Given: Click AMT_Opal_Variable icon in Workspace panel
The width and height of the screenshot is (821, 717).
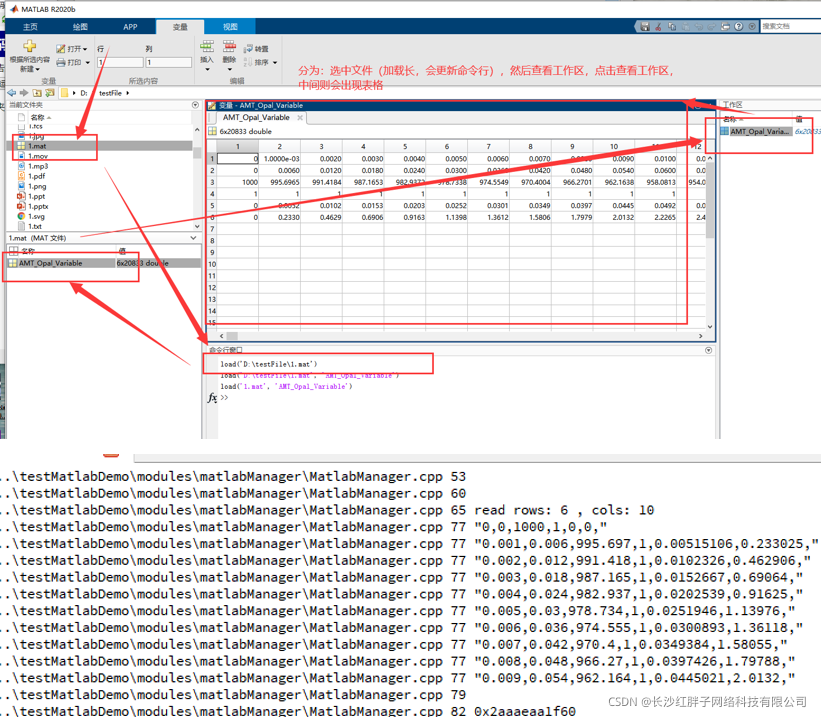Looking at the screenshot, I should coord(725,131).
